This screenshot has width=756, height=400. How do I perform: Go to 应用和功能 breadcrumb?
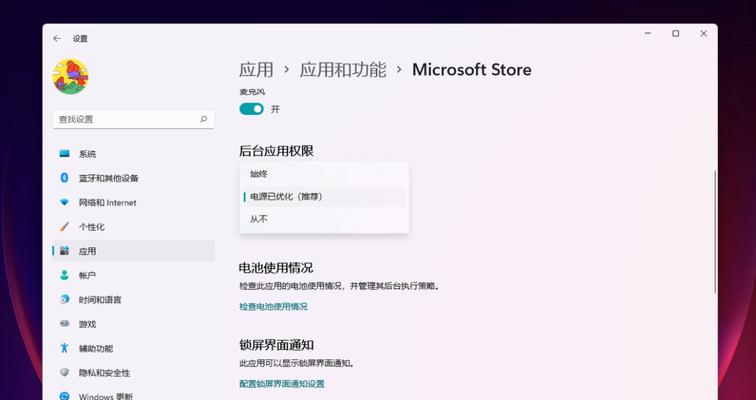pos(343,69)
